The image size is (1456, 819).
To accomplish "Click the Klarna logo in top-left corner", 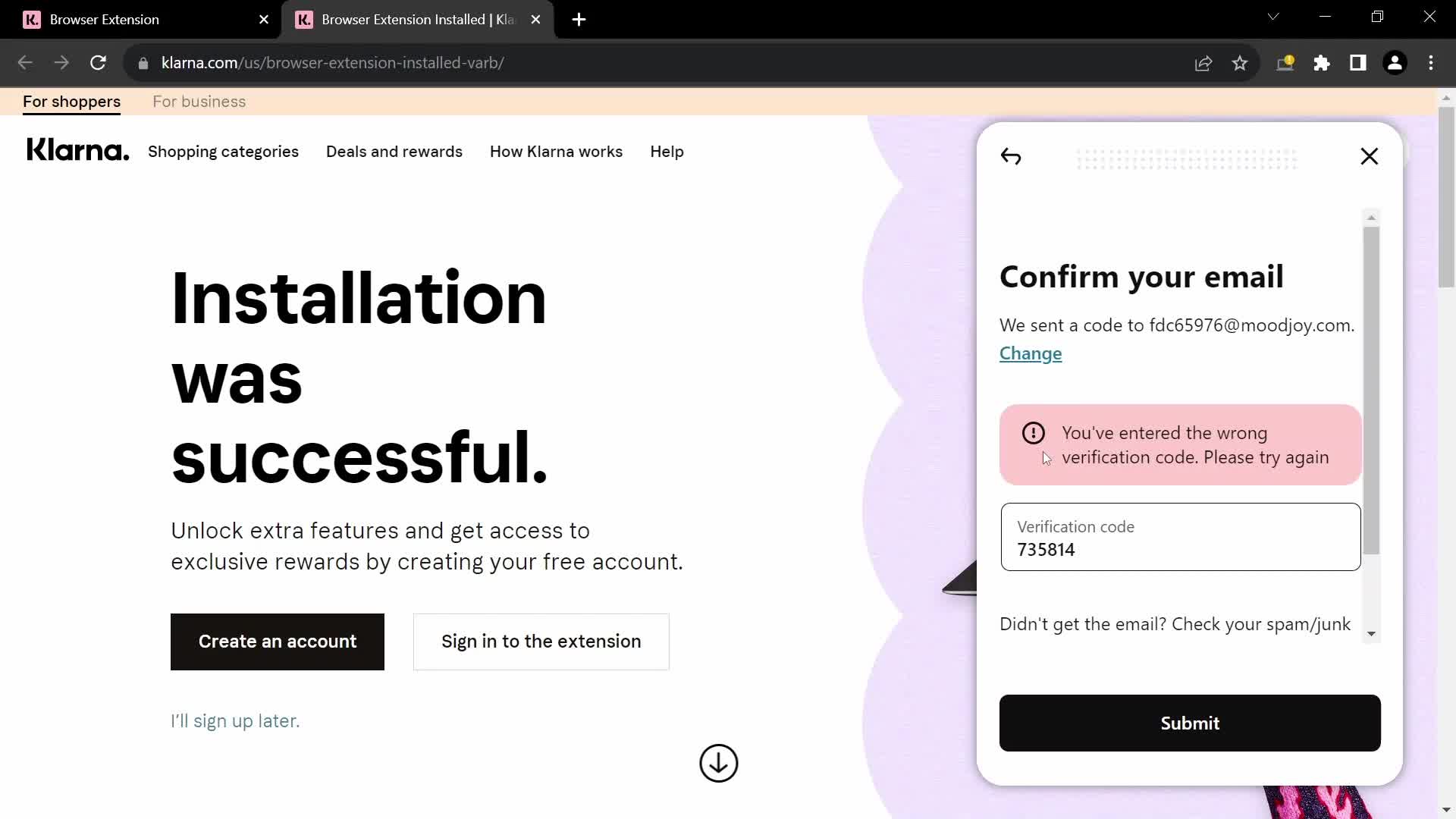I will pos(79,150).
